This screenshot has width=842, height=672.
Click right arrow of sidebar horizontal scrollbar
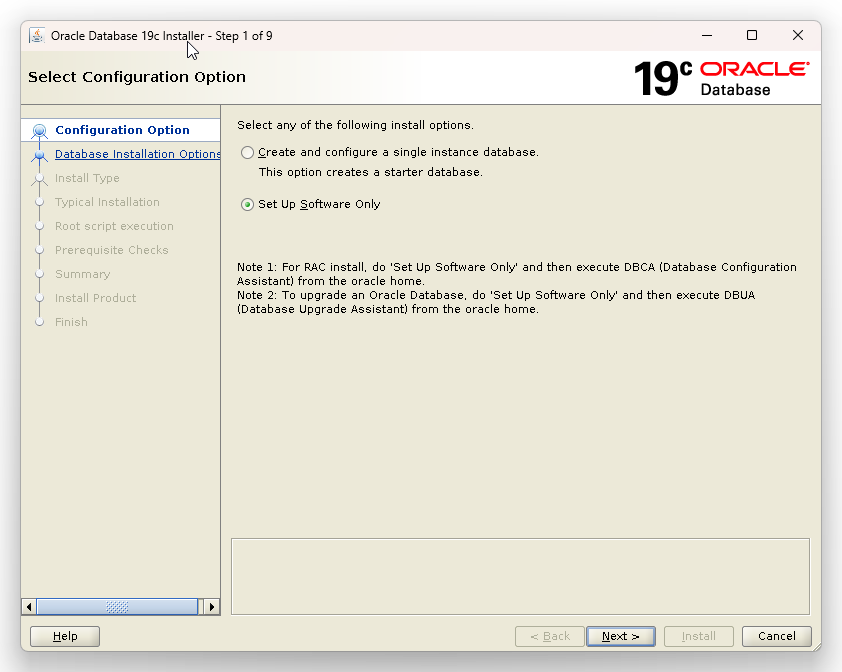click(212, 607)
